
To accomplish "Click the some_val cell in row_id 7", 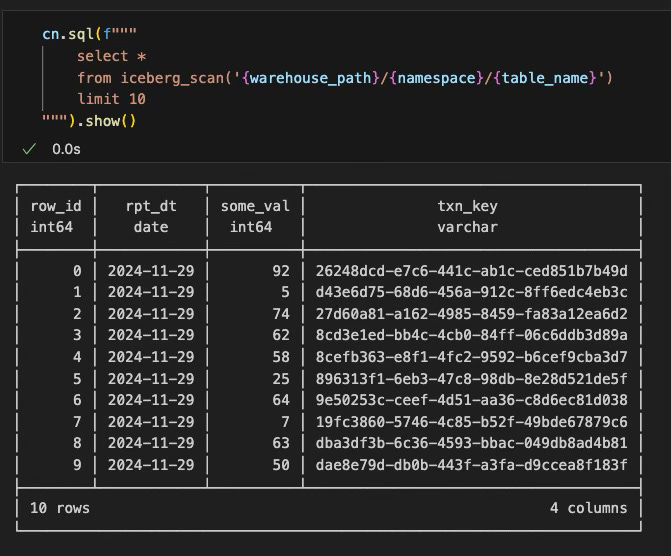I will point(285,422).
